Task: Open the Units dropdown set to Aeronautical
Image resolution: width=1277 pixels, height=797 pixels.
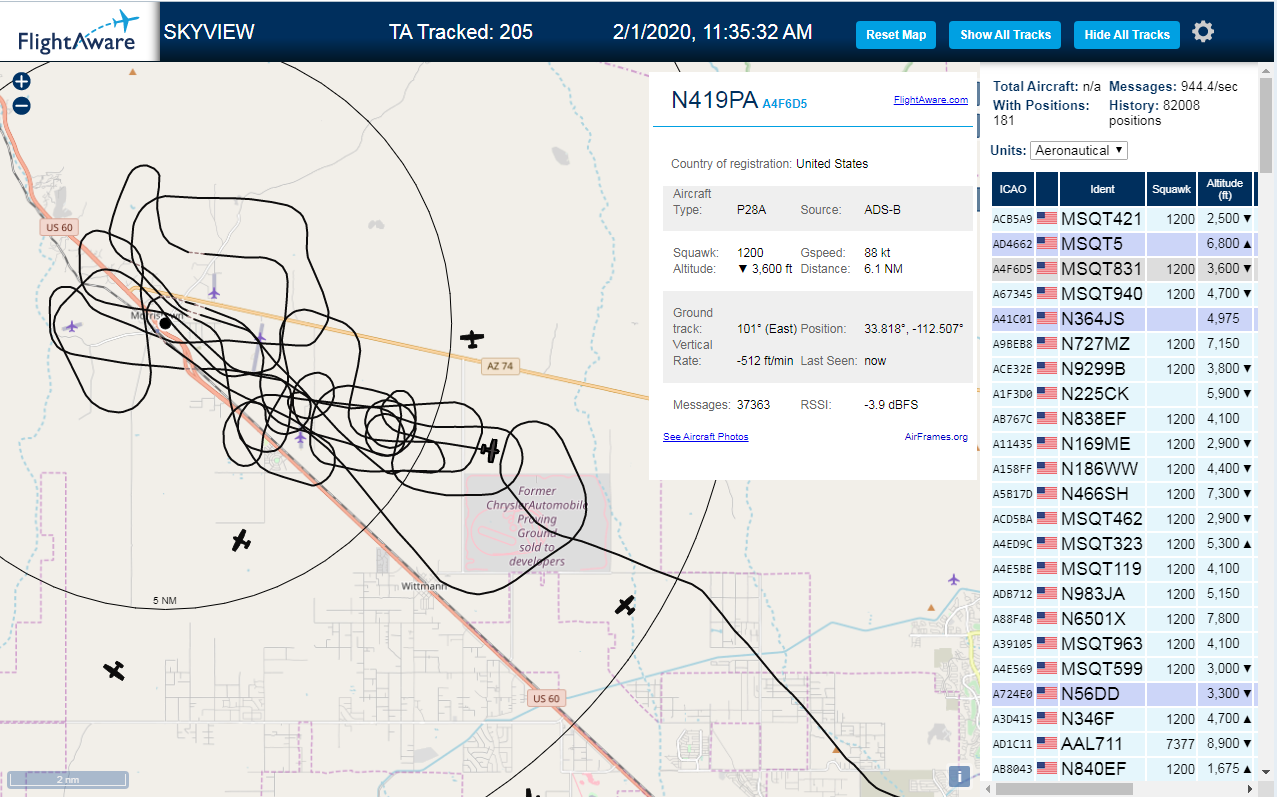Action: pos(1079,150)
